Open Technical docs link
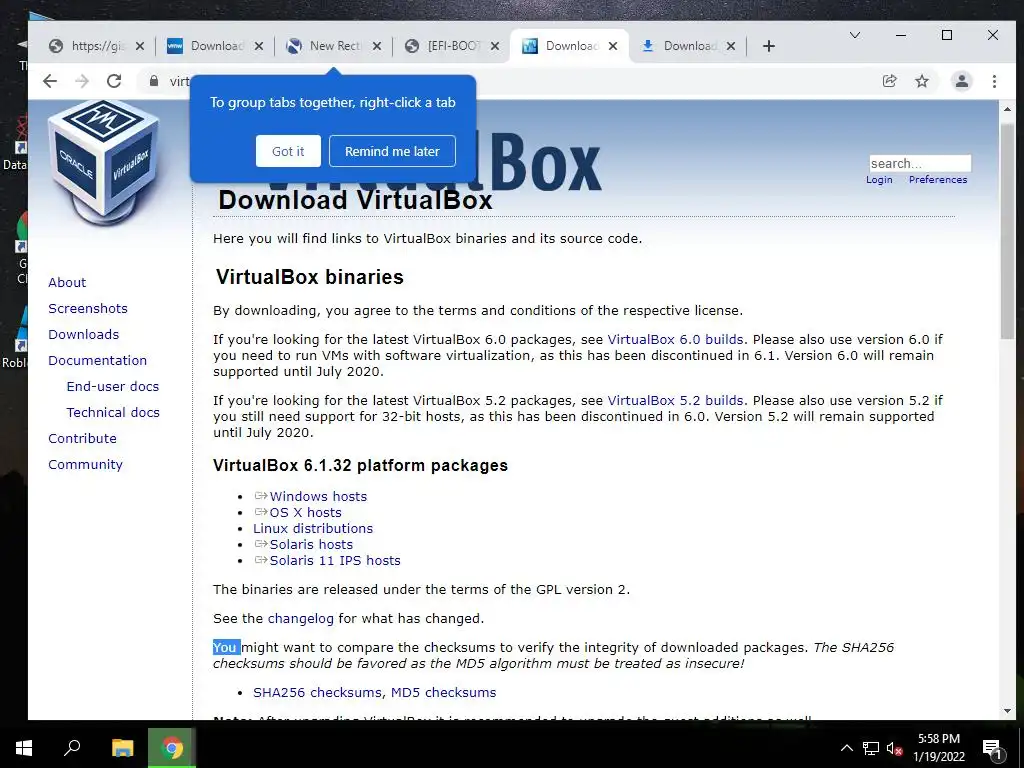 (x=113, y=413)
